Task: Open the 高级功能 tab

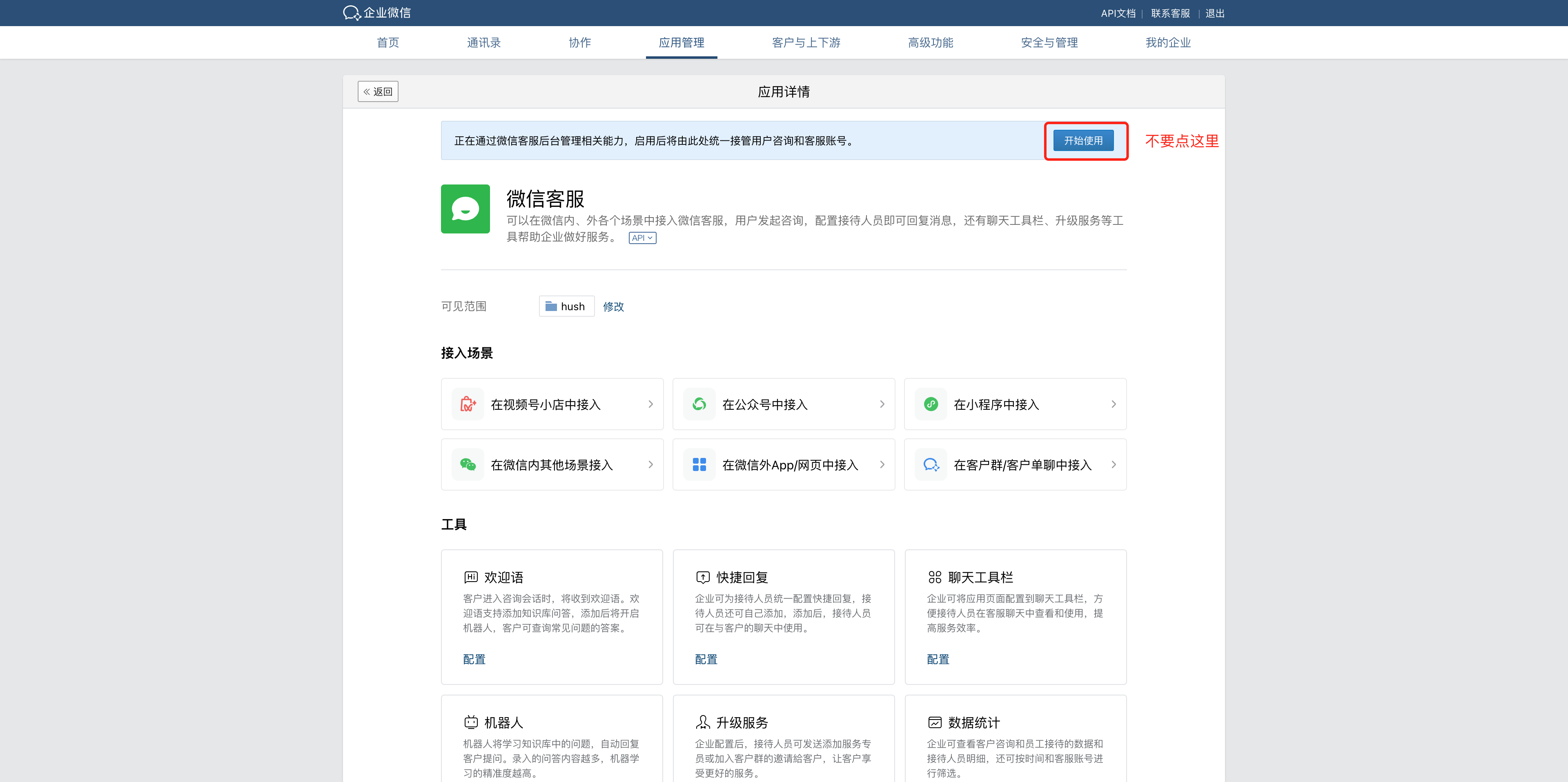Action: coord(930,42)
